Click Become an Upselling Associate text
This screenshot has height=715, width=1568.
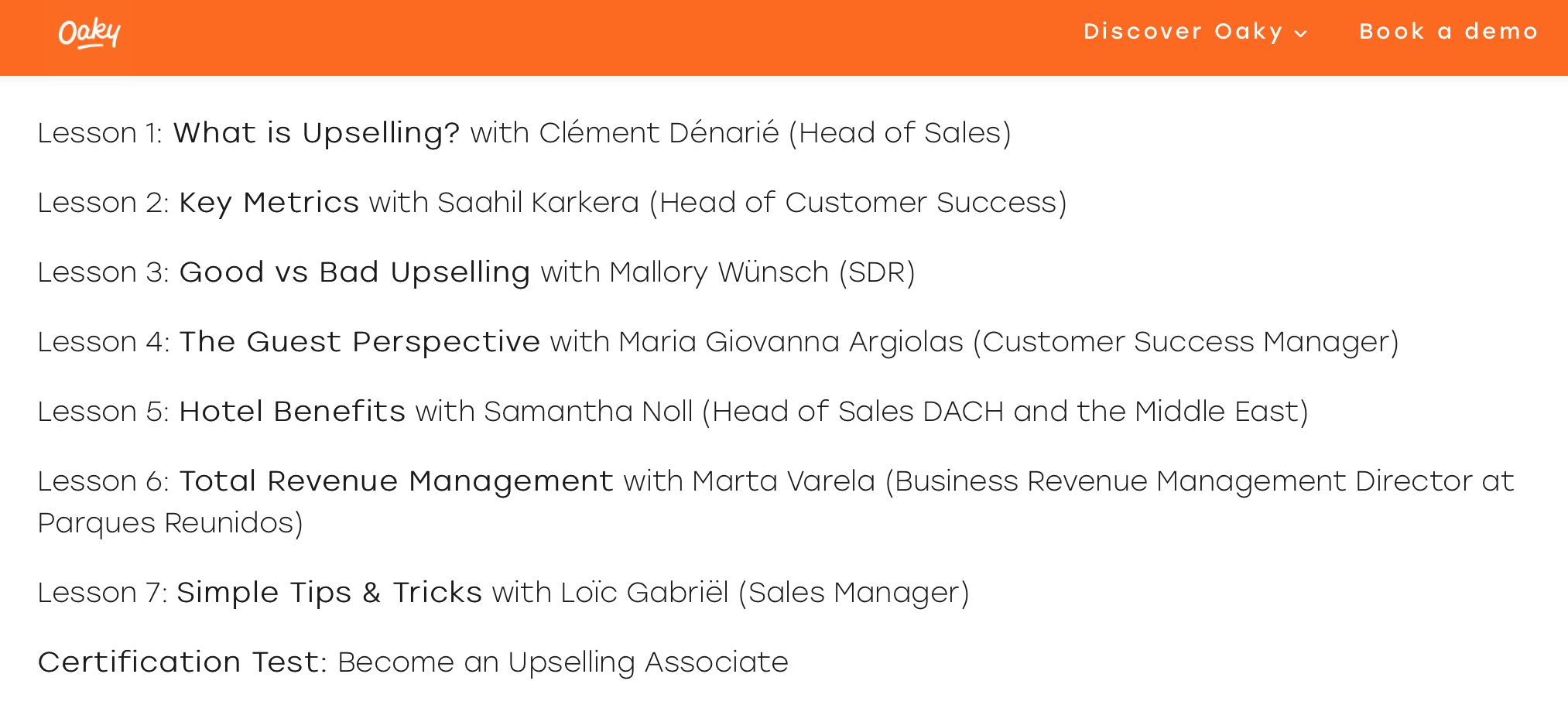tap(563, 662)
